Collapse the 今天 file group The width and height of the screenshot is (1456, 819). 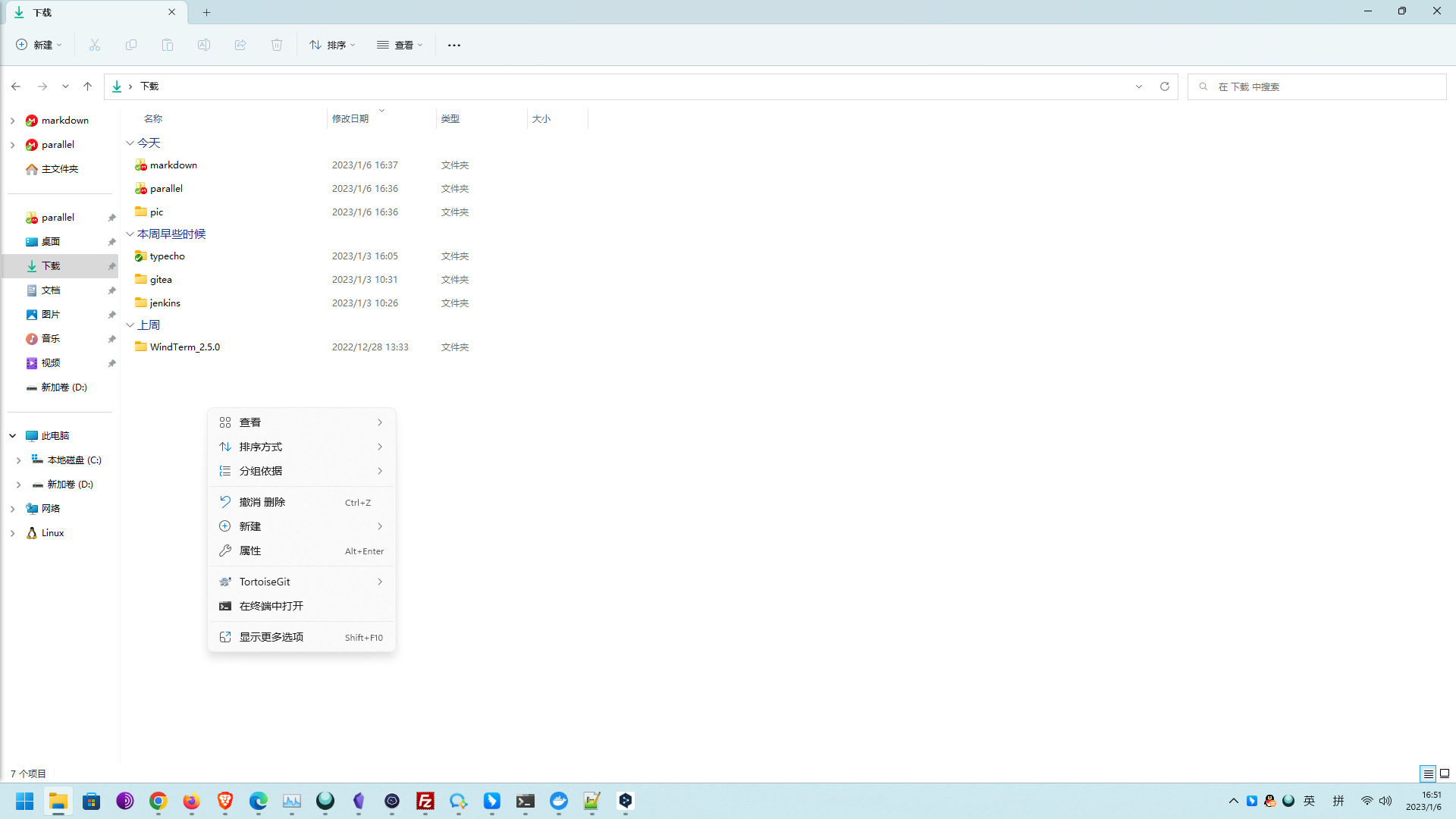[x=130, y=143]
